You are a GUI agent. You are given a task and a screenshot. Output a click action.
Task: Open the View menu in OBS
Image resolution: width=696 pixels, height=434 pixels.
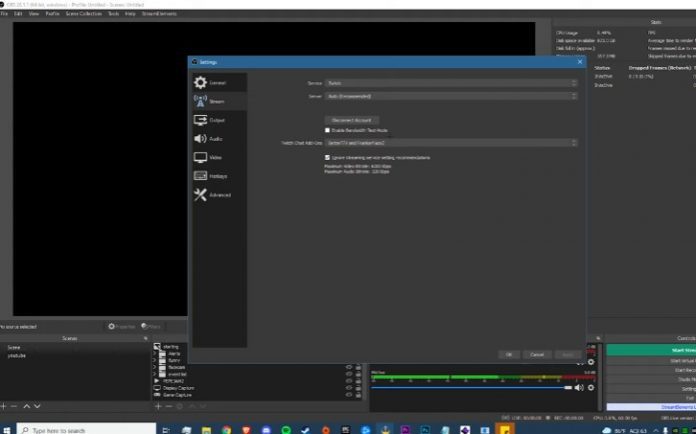(34, 14)
